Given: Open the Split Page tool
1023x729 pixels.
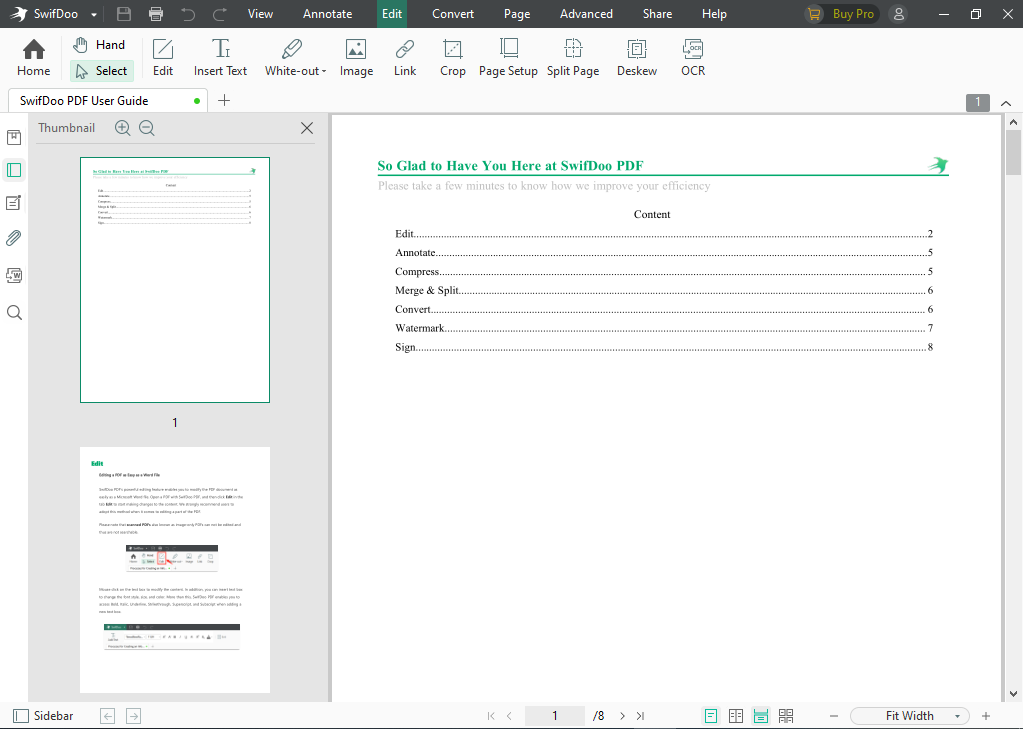Looking at the screenshot, I should (572, 57).
